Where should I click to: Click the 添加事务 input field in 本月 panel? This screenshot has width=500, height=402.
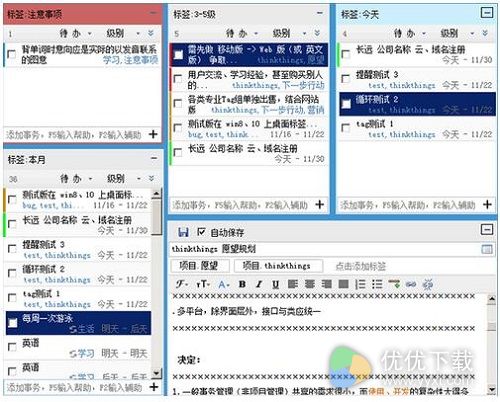[x=75, y=387]
